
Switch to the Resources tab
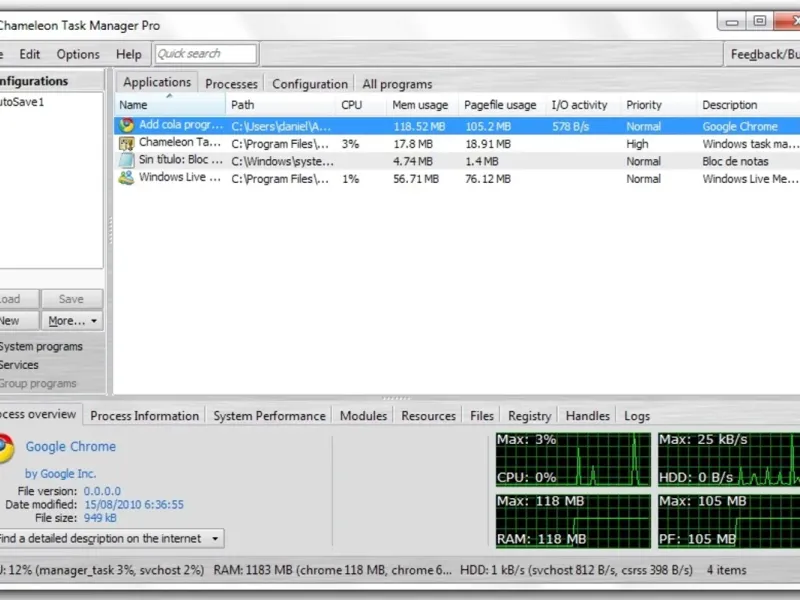(x=428, y=416)
